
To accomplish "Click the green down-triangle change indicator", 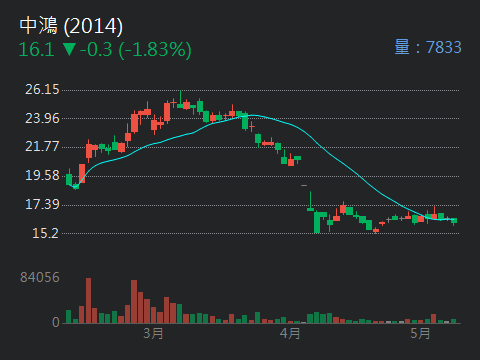I will (x=69, y=49).
